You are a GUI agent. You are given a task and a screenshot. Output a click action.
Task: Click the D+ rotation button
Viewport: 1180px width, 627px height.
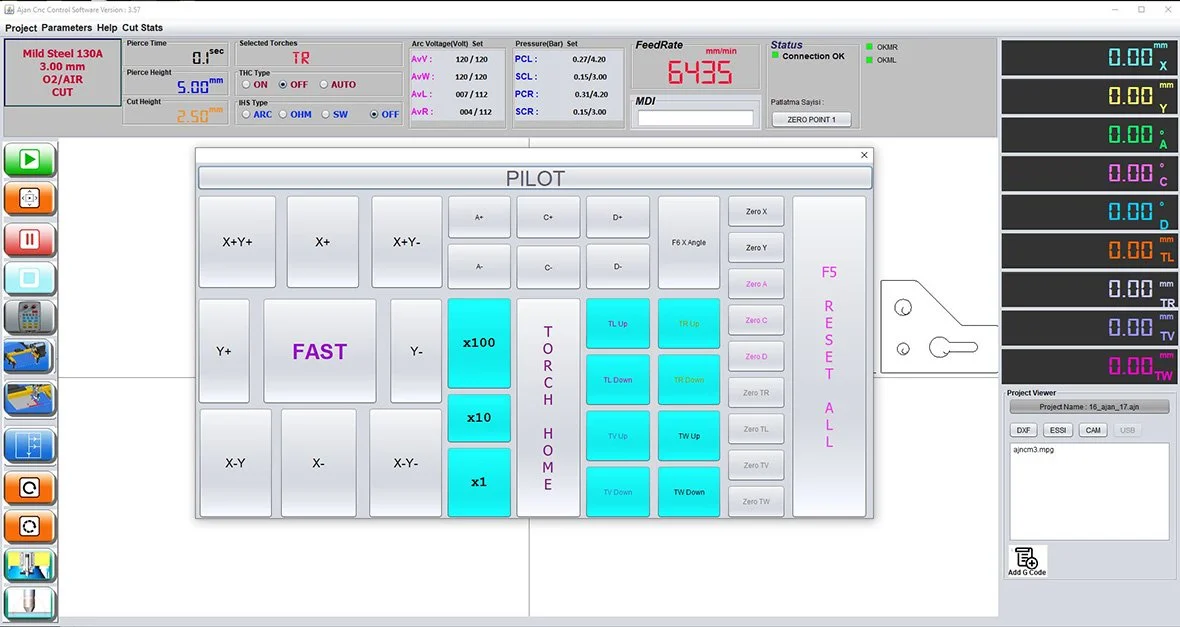tap(617, 218)
